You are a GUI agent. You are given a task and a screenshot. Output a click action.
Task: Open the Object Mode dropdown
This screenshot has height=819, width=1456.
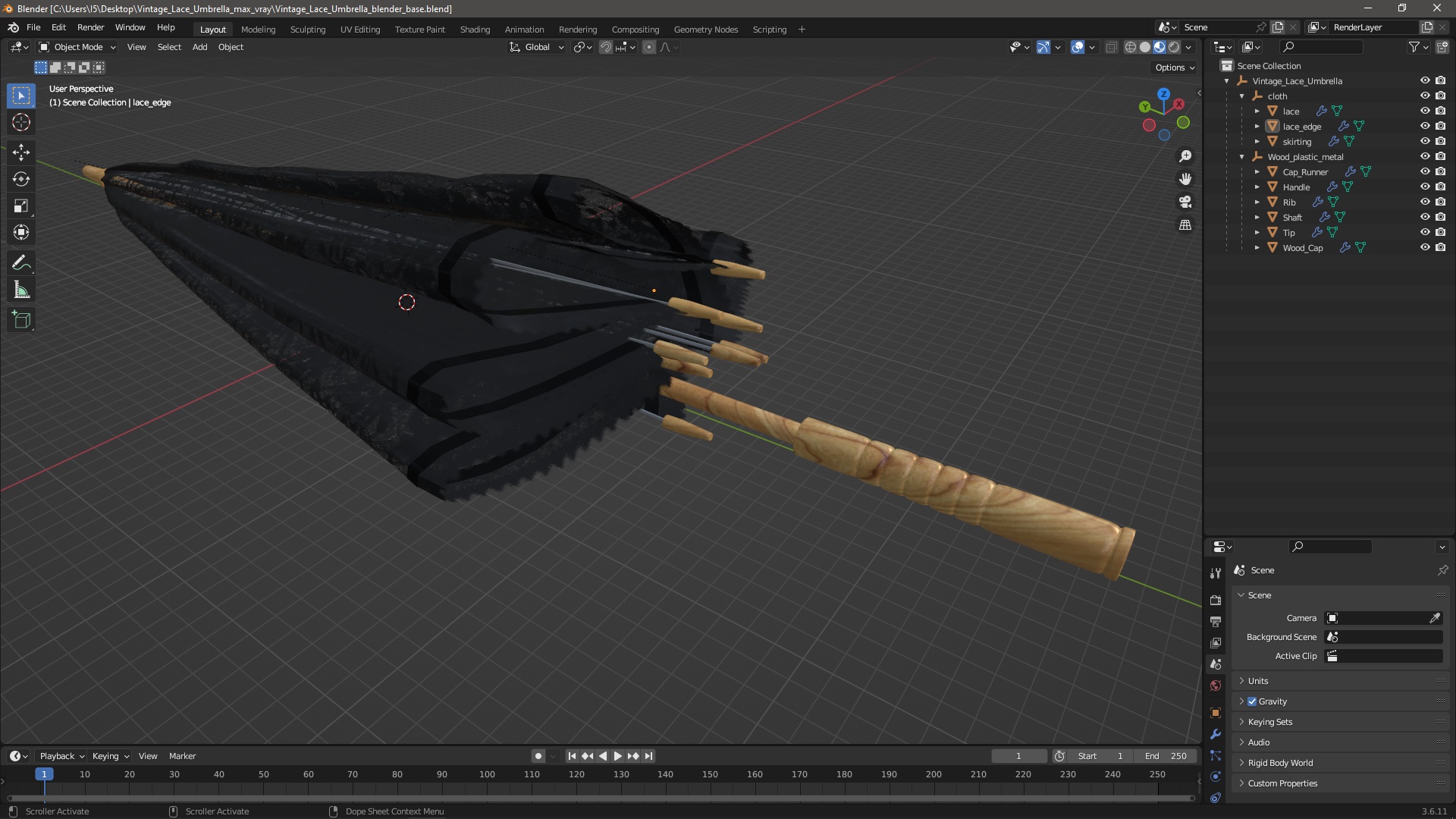click(77, 47)
